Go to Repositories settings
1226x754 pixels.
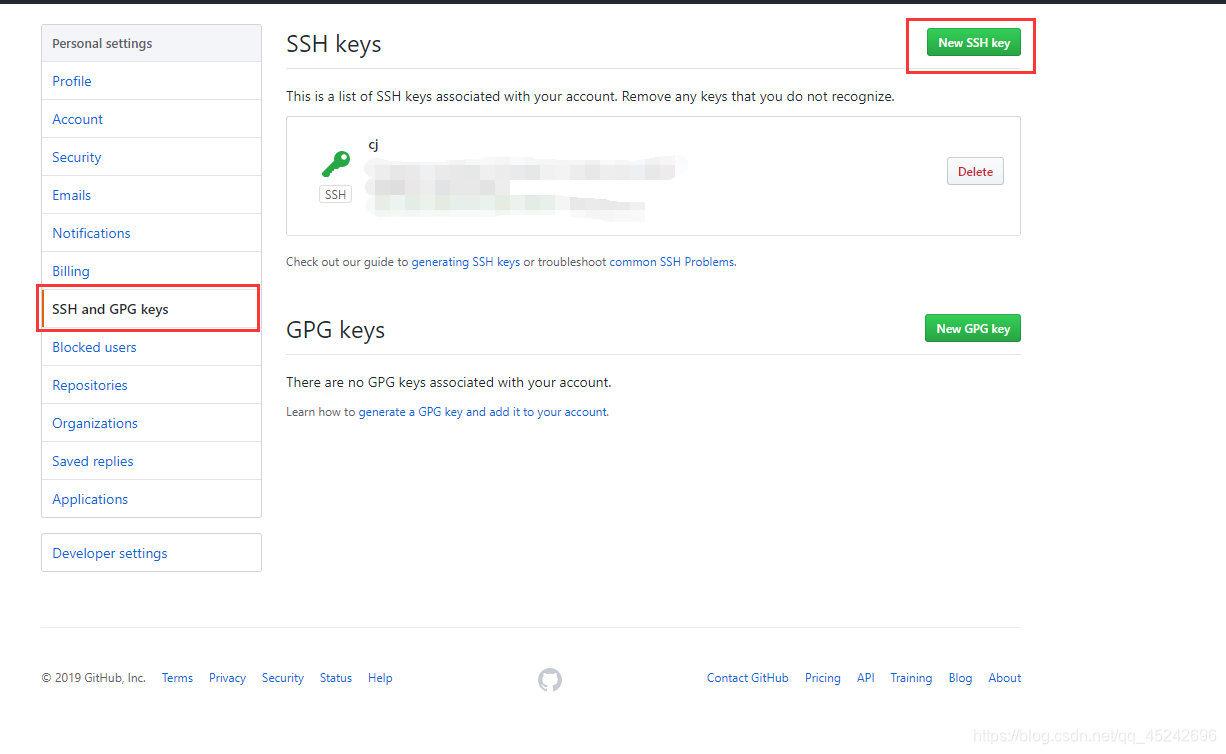point(89,384)
